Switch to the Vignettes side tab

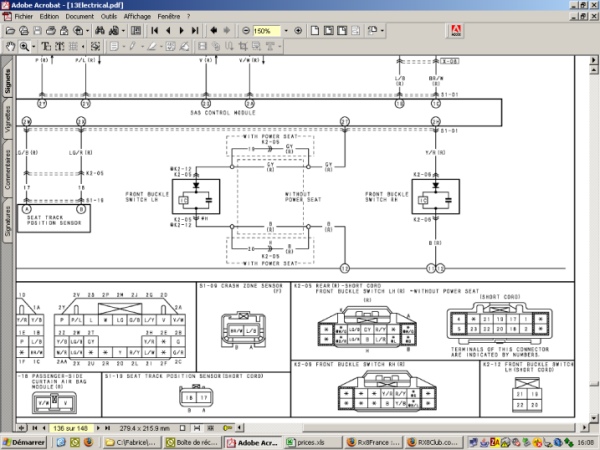[7, 119]
